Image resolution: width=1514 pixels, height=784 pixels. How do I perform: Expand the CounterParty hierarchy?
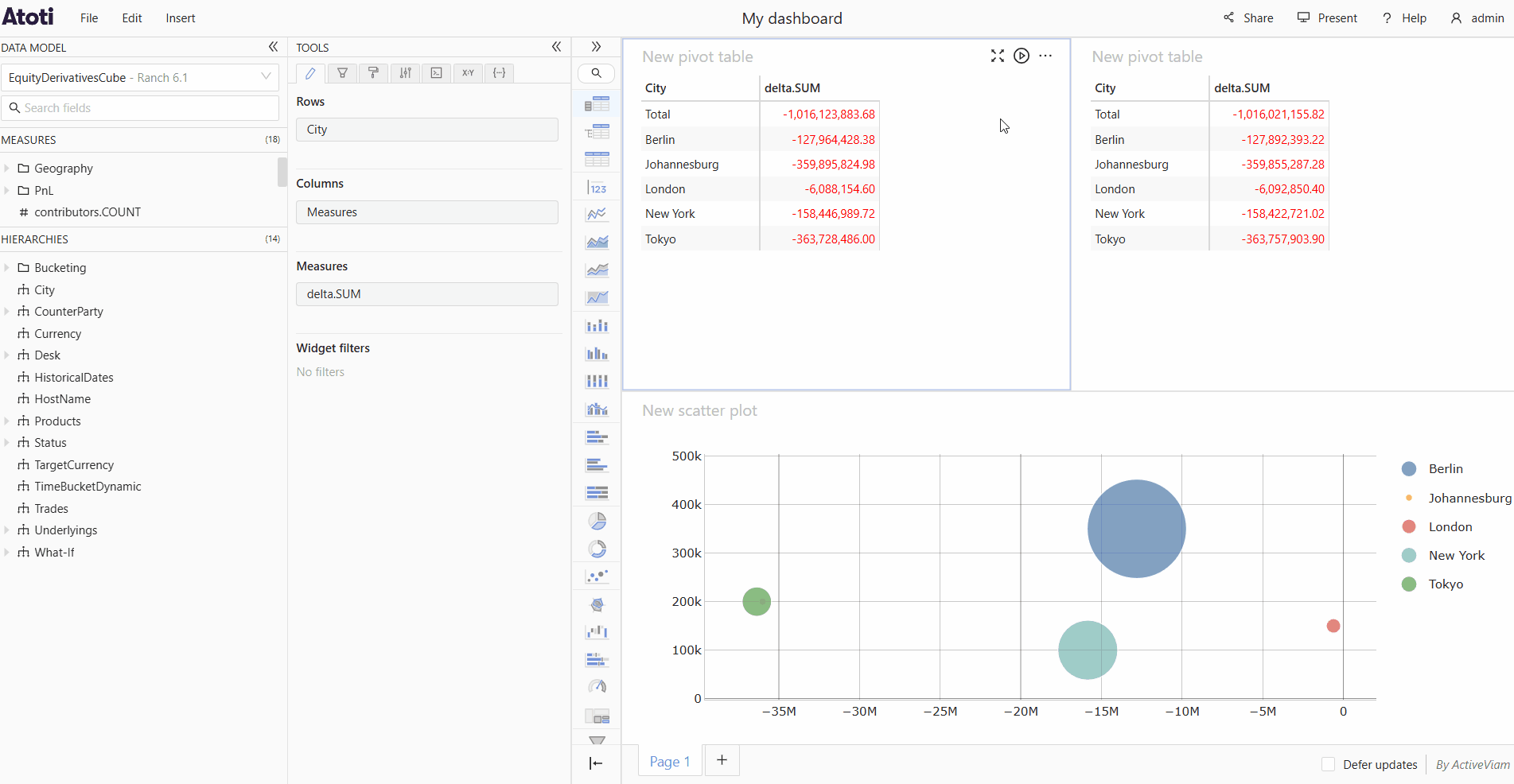point(6,312)
